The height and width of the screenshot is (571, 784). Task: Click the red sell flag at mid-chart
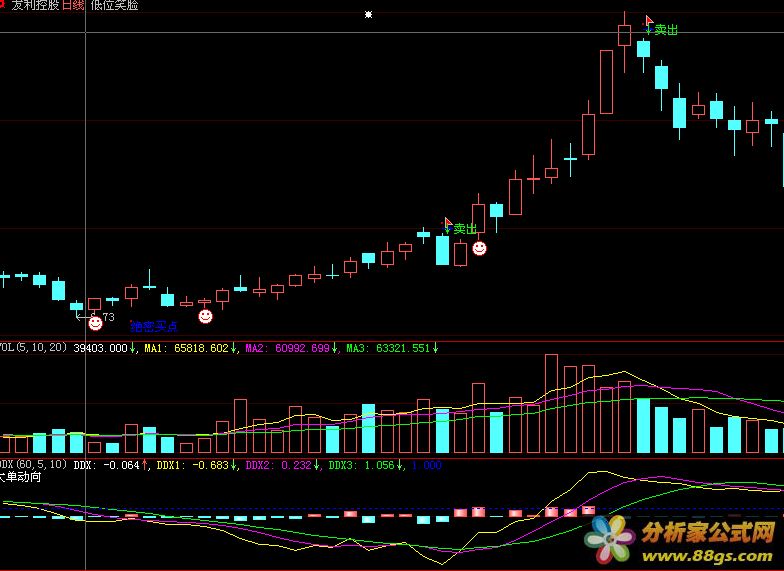click(x=448, y=221)
